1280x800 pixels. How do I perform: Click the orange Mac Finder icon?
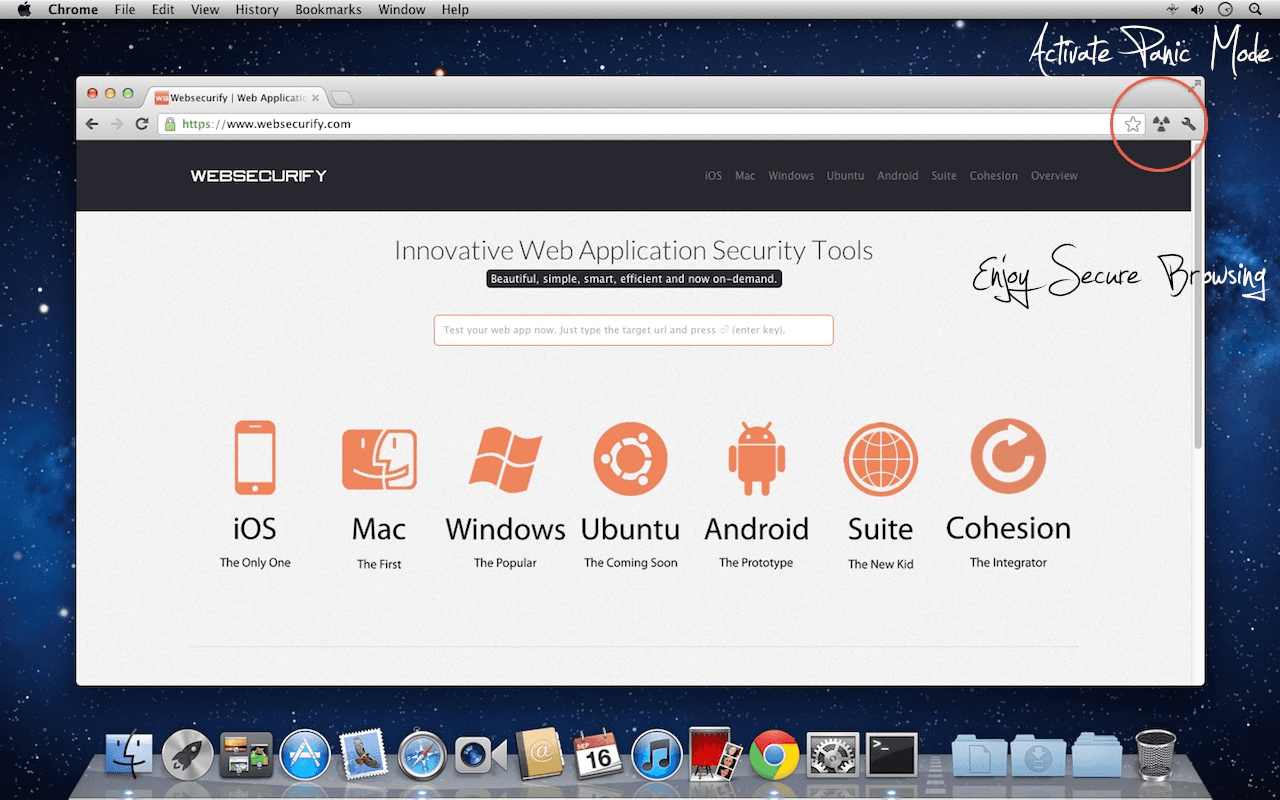[x=379, y=459]
